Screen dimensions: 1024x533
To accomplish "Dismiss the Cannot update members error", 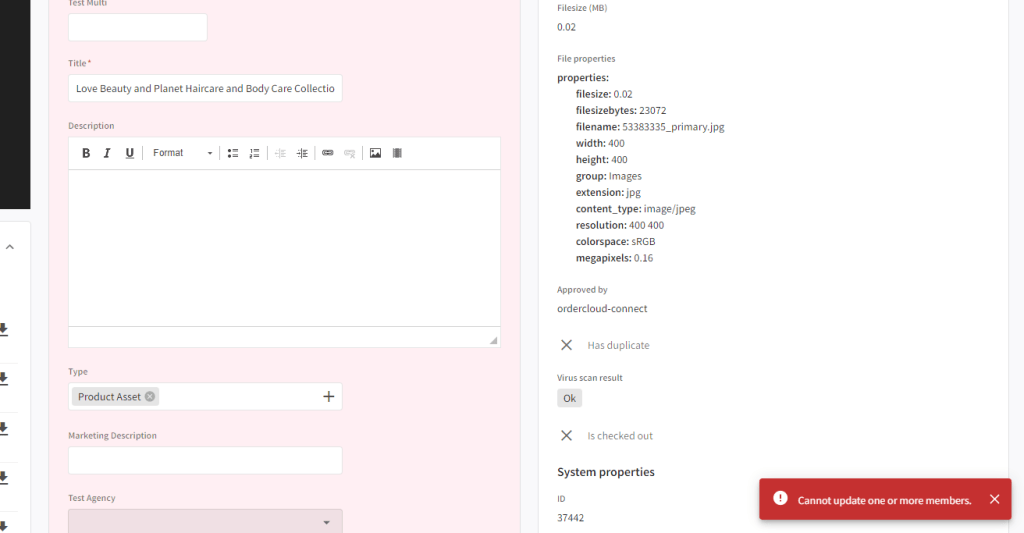I will coord(994,500).
